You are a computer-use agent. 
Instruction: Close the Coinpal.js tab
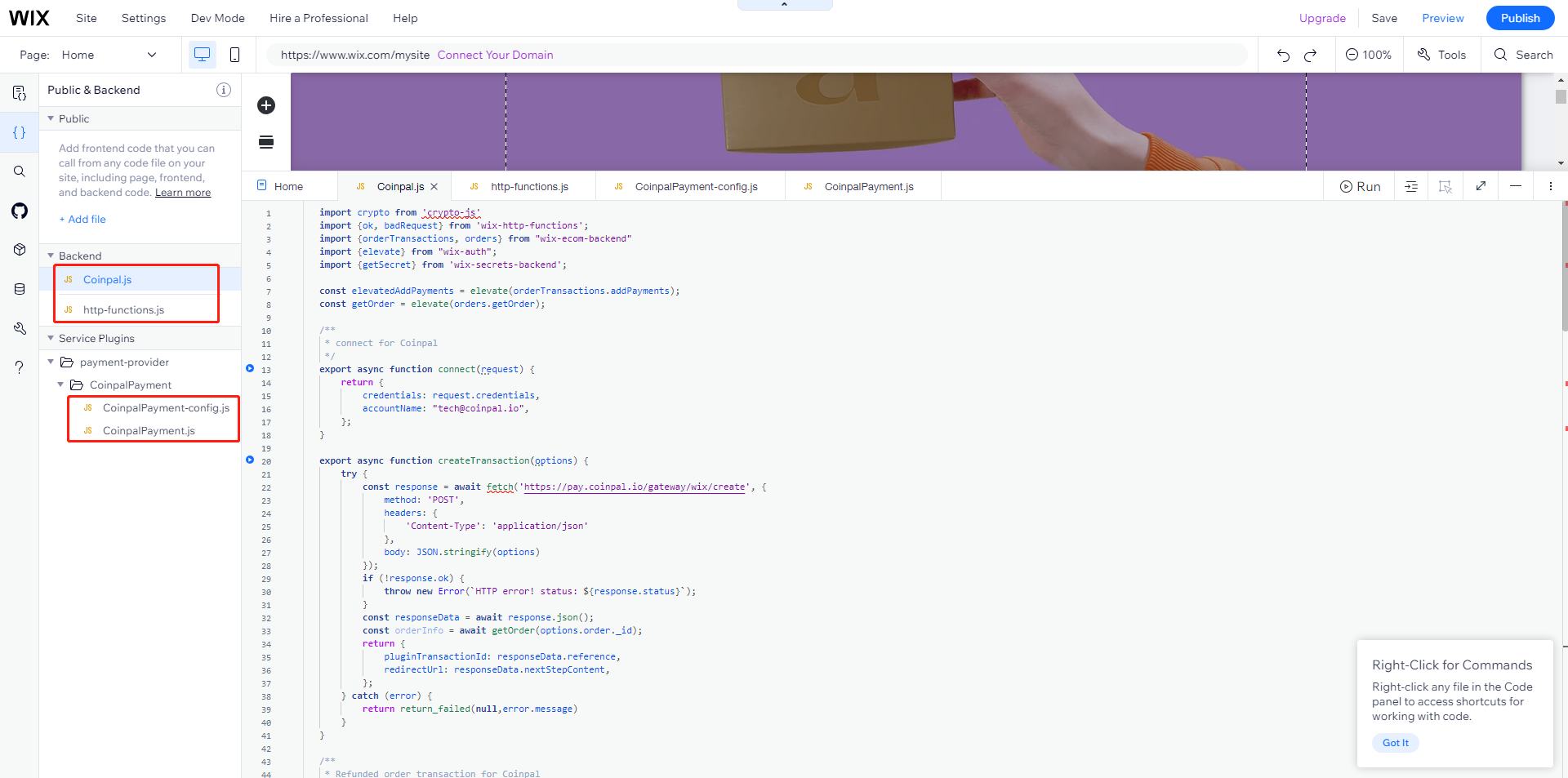(434, 186)
